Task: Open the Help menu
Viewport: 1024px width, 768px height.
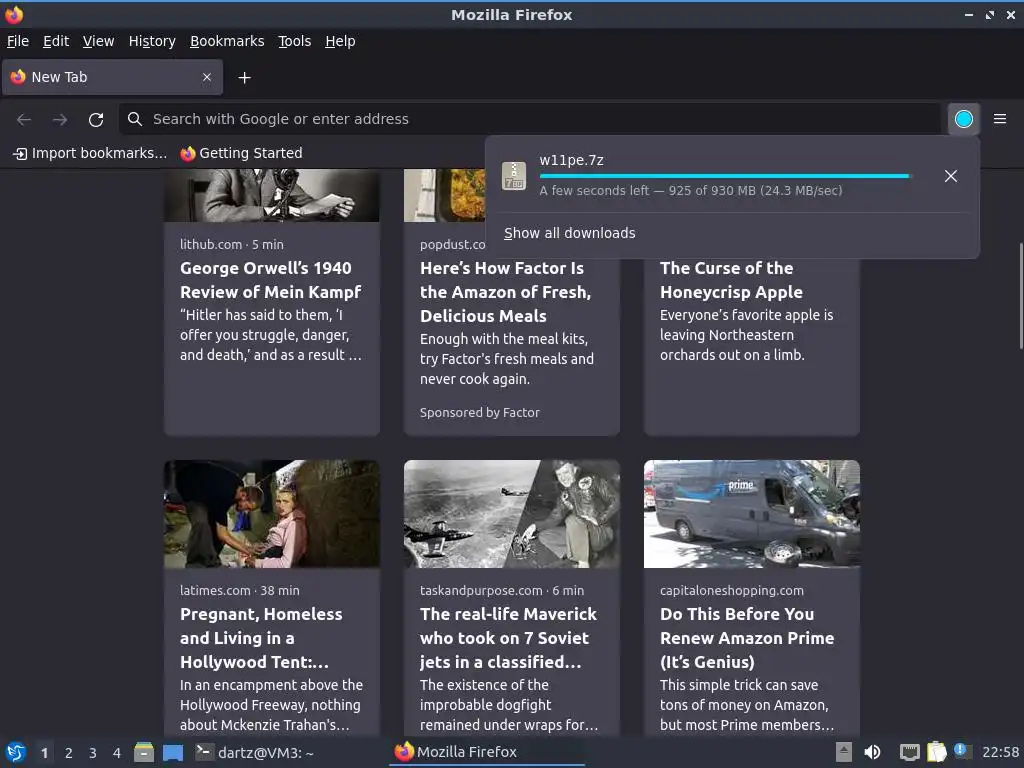Action: [x=340, y=41]
